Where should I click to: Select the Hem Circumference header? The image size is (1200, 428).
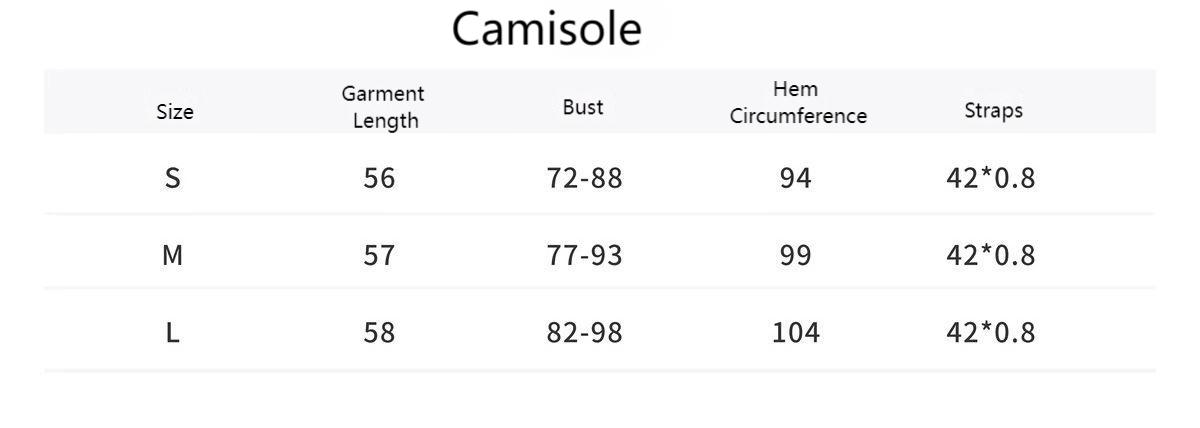(797, 102)
